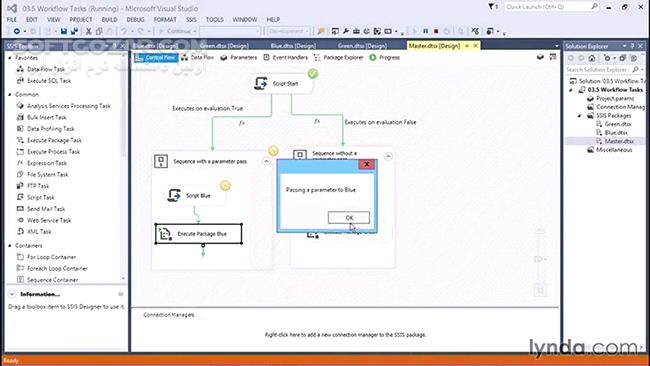
Task: Collapse the Common toolbox group
Action: pos(10,95)
